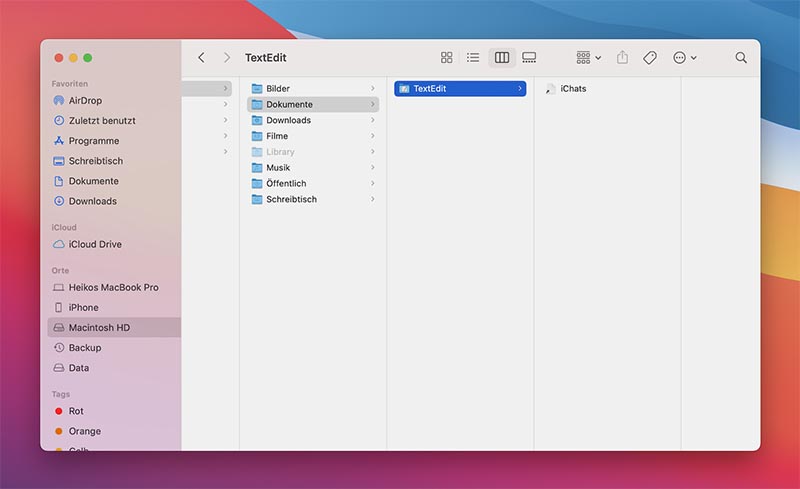Go back with the left arrow
The width and height of the screenshot is (800, 489).
[x=201, y=58]
